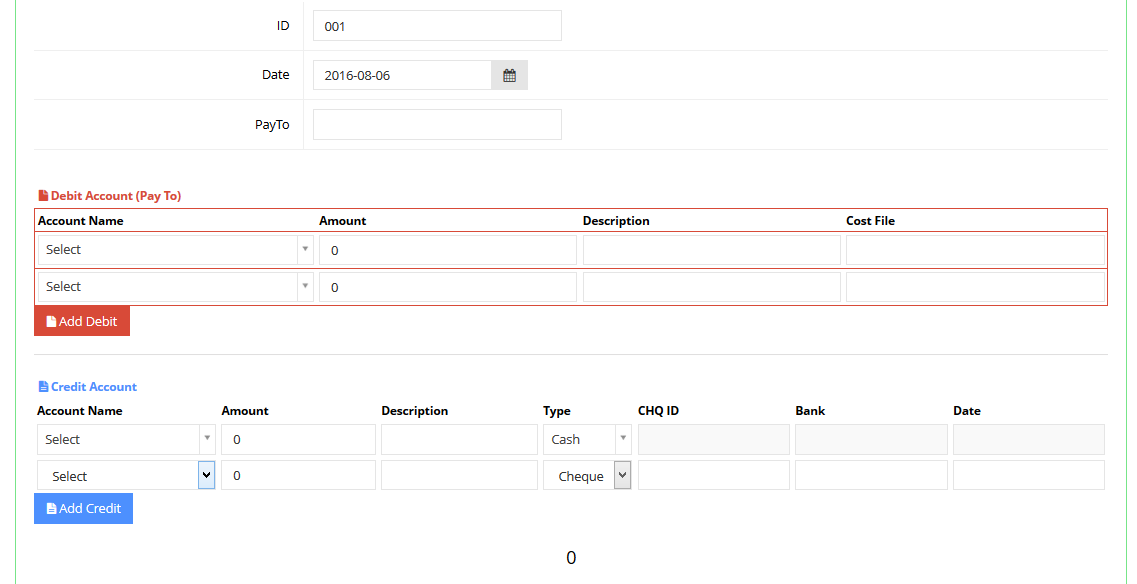
Task: Open first credit Account Name dropdown
Action: (126, 440)
